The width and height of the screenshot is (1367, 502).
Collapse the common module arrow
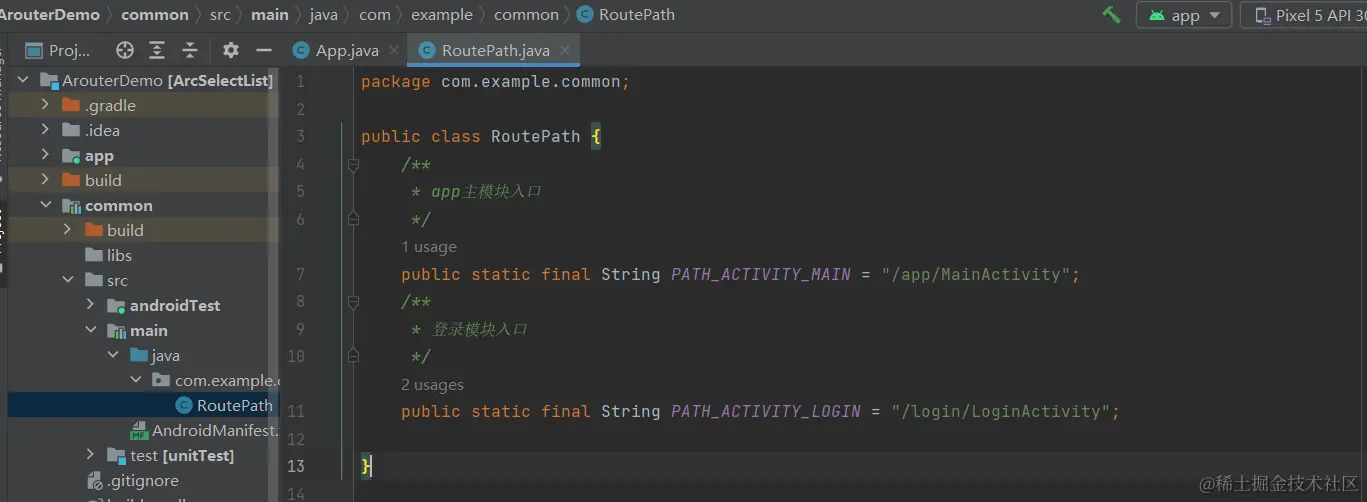coord(45,205)
